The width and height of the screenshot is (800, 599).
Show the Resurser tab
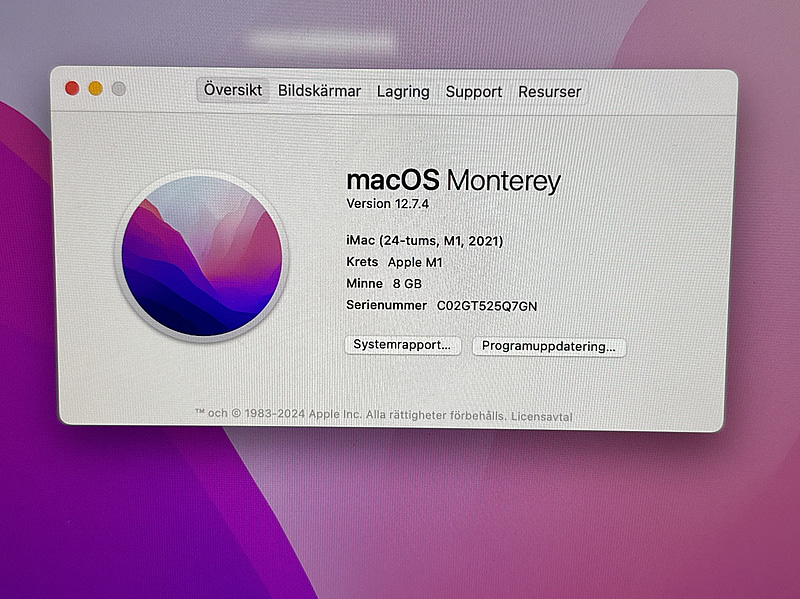549,92
